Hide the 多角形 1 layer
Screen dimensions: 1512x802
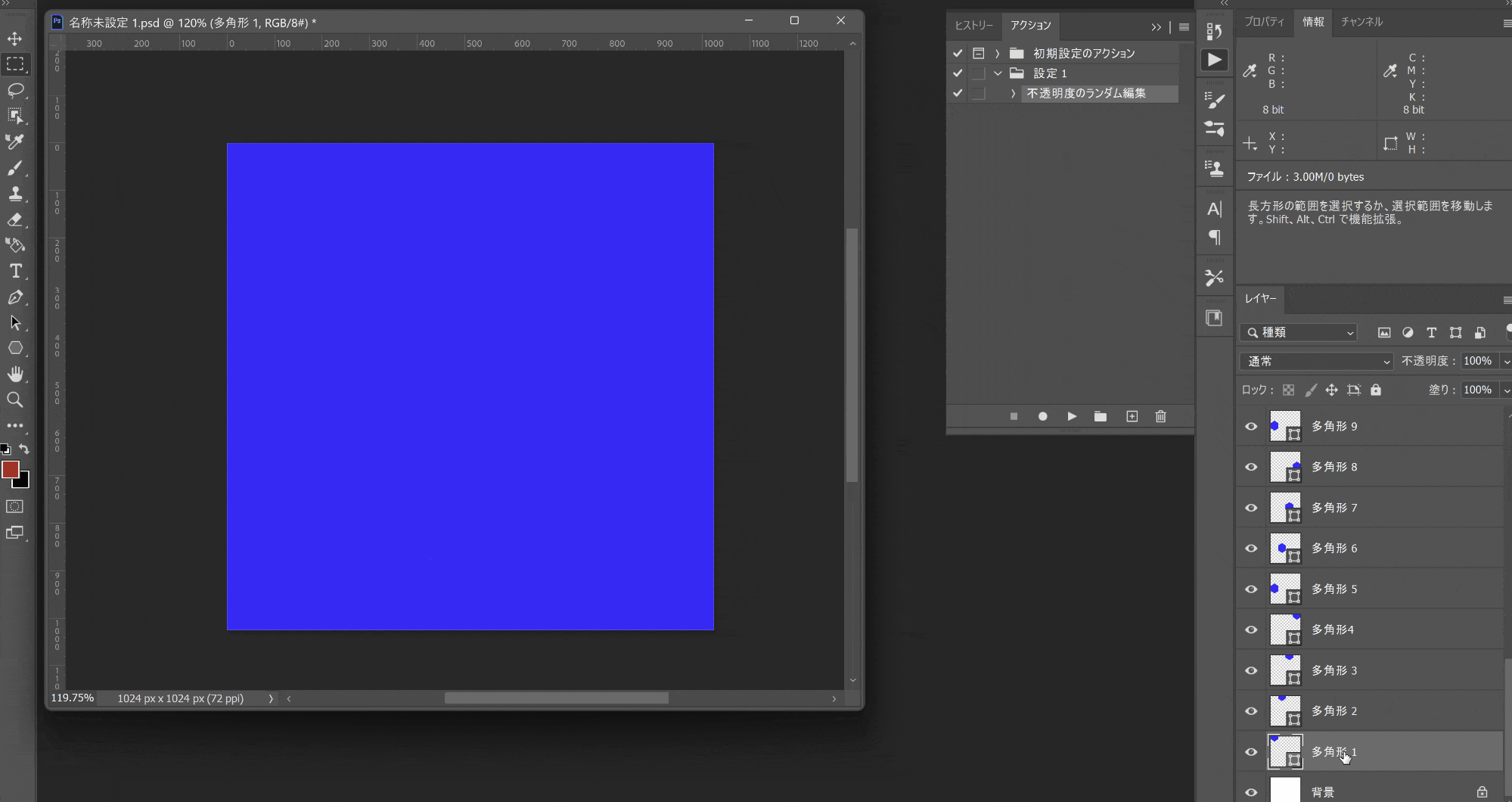1251,752
